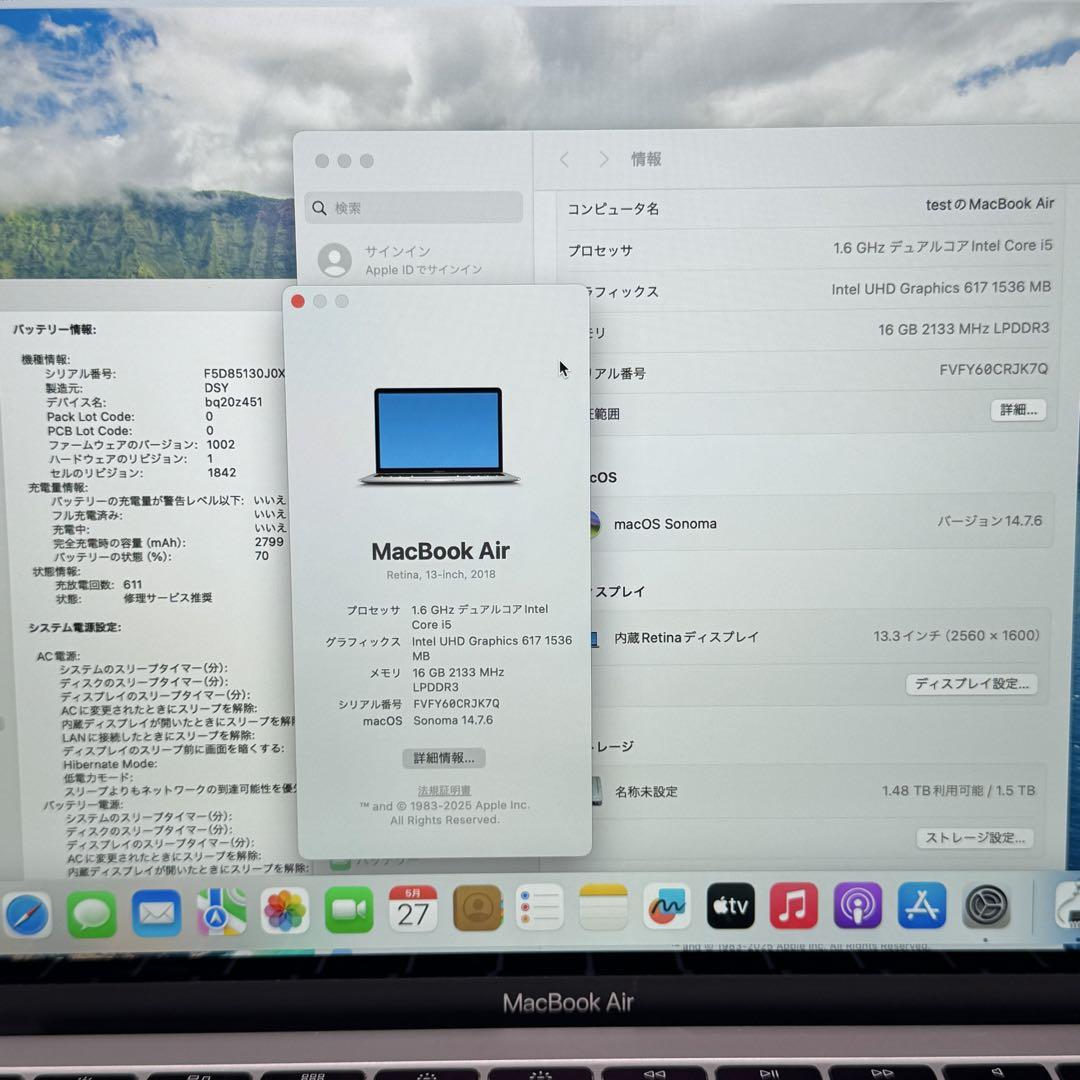Screen dimensions: 1080x1080
Task: Click the 検索 search field in settings
Action: click(x=413, y=207)
